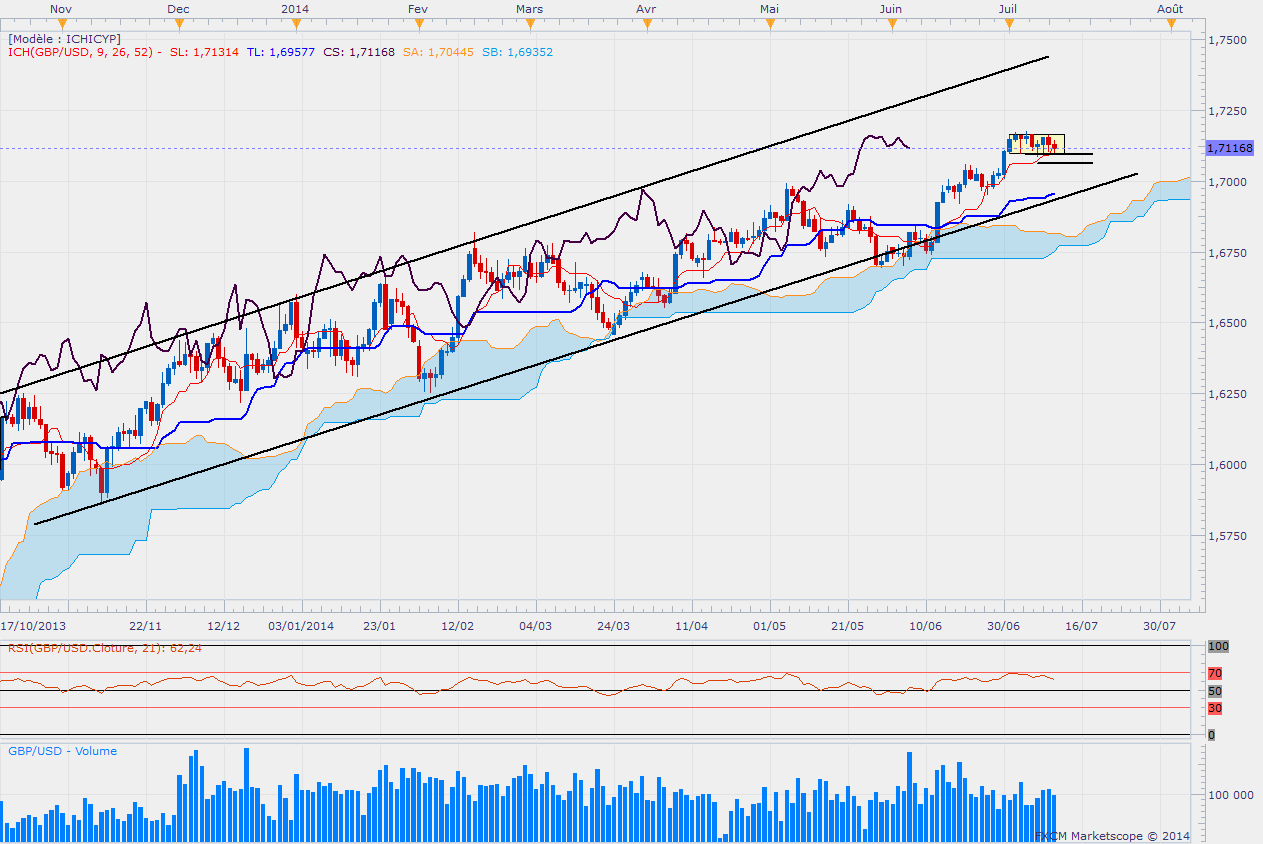This screenshot has width=1263, height=844.
Task: Select the ICH(GBP/USD, 9, 26, 52) indicator label
Action: tap(79, 51)
